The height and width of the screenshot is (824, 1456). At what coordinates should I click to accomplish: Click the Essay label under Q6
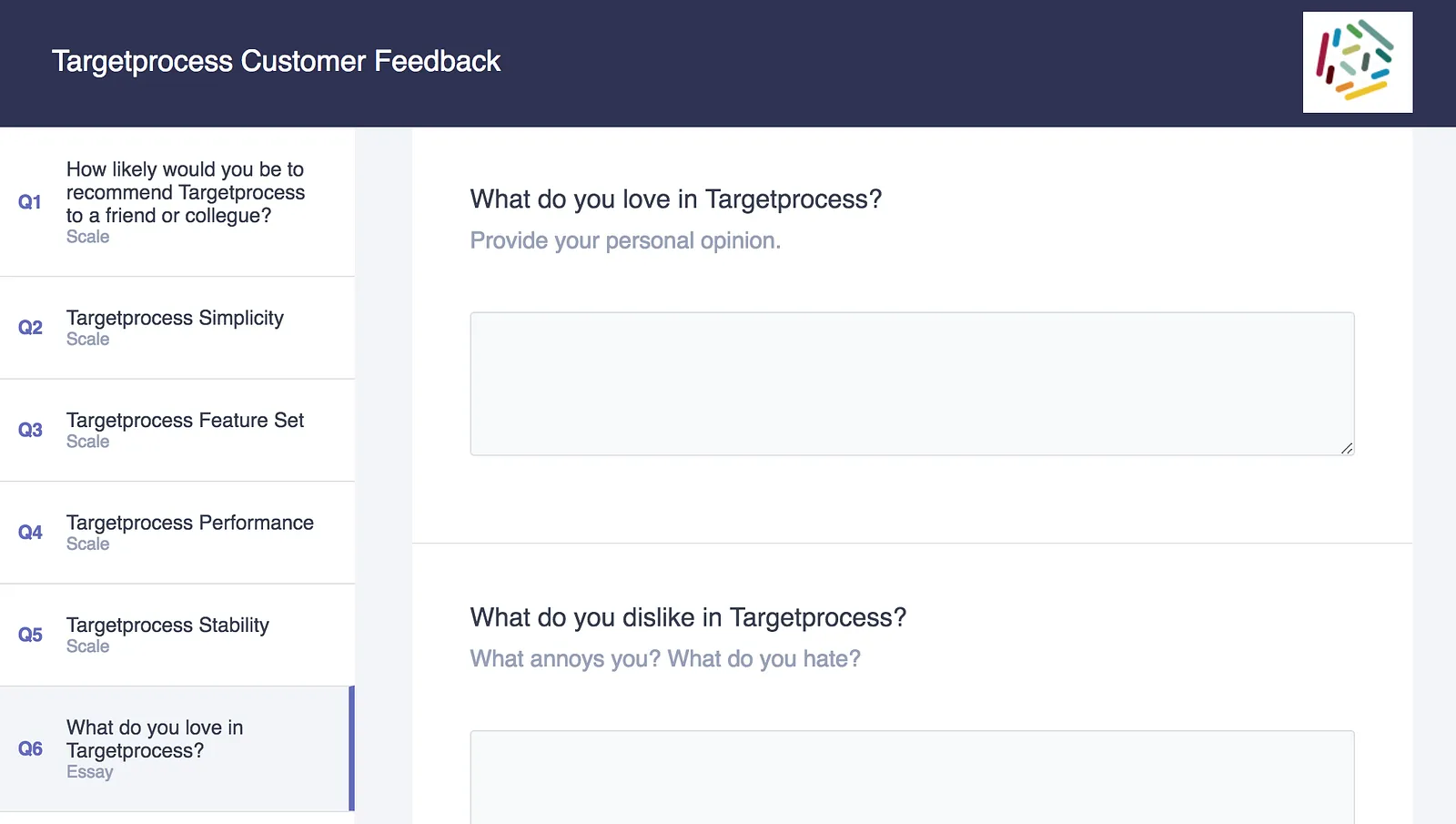(90, 772)
